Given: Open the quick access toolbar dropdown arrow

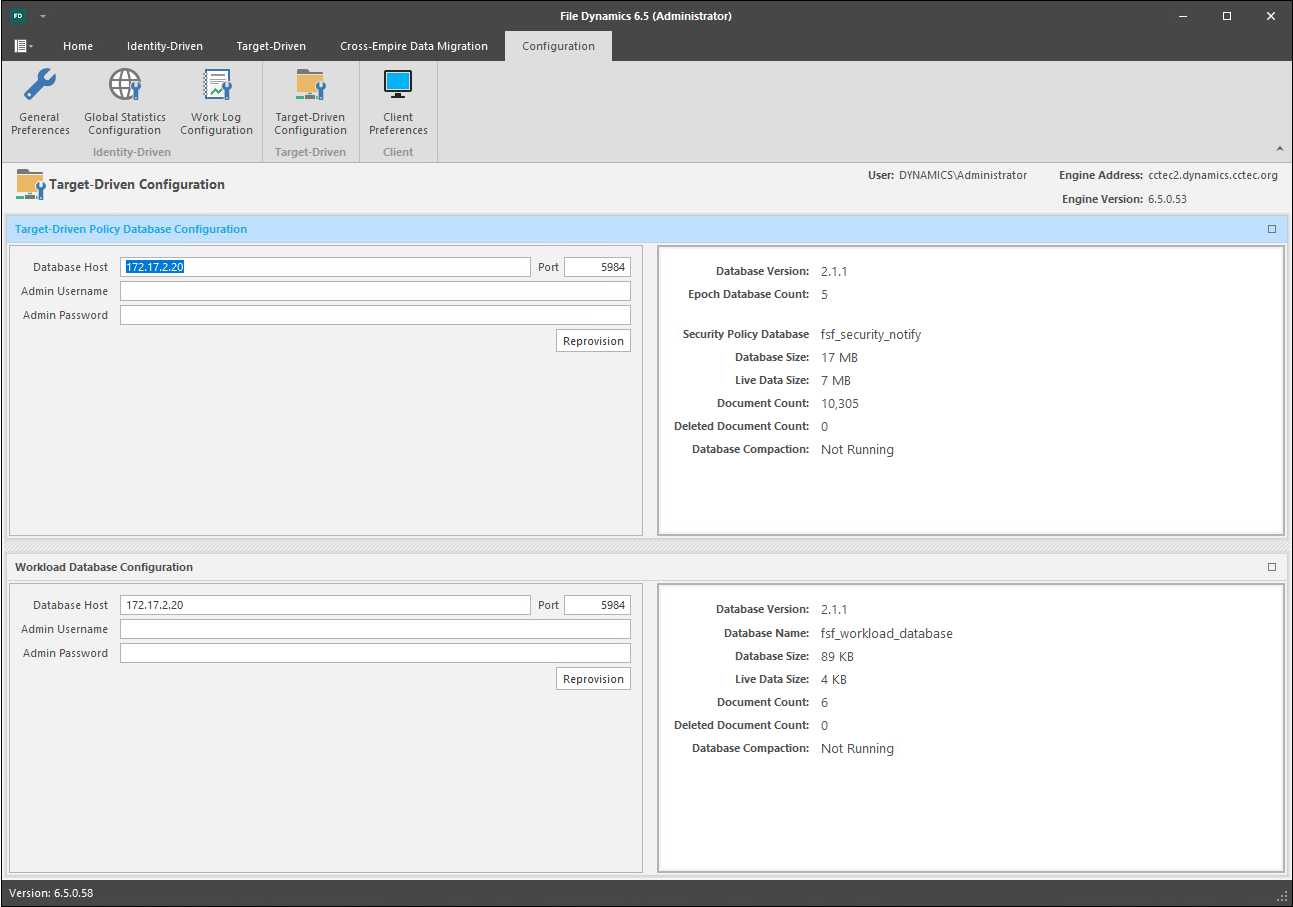Looking at the screenshot, I should pyautogui.click(x=43, y=16).
